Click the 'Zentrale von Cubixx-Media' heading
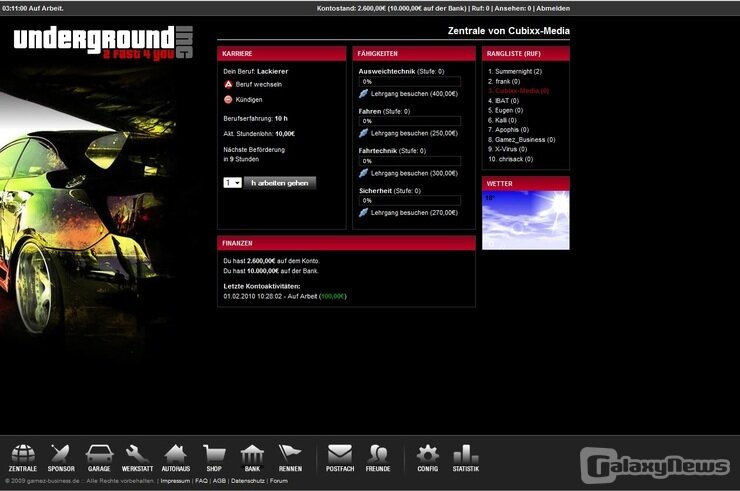This screenshot has width=740, height=491. (508, 31)
